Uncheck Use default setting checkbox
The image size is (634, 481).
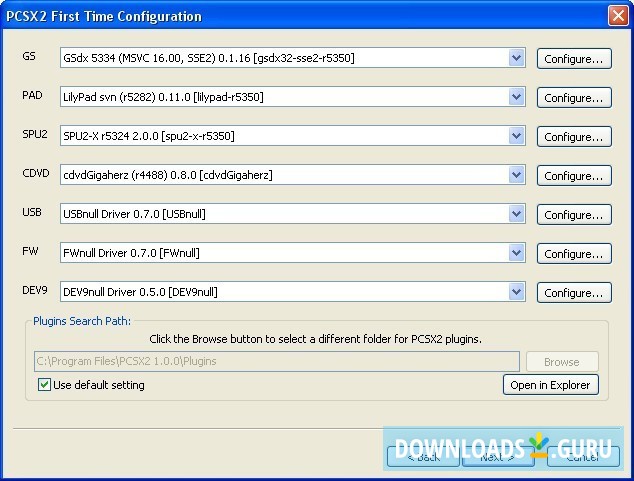44,384
